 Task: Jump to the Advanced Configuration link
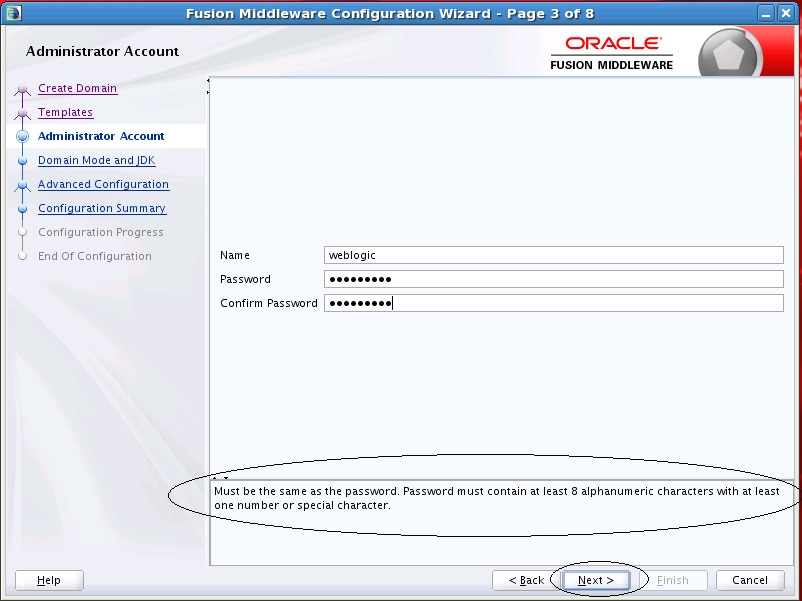tap(103, 184)
